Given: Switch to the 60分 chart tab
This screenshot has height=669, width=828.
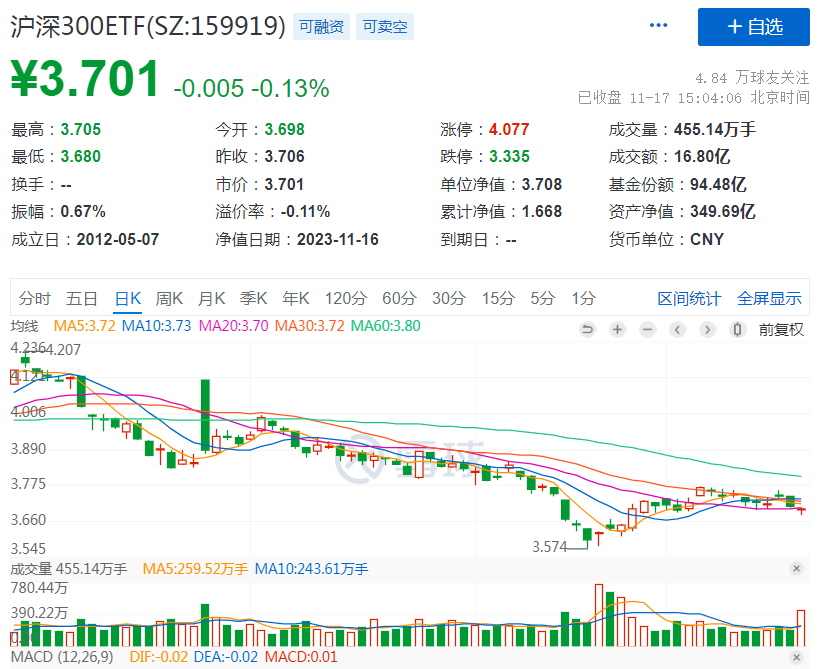Looking at the screenshot, I should 399,298.
